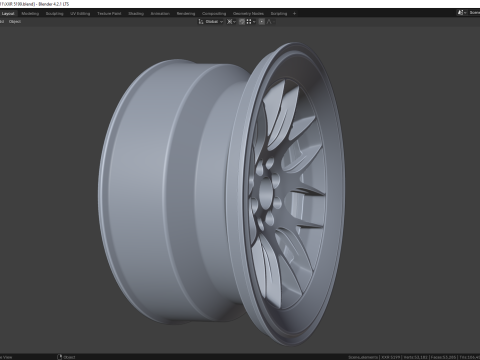Open the Sculpting workspace tab

(x=54, y=14)
